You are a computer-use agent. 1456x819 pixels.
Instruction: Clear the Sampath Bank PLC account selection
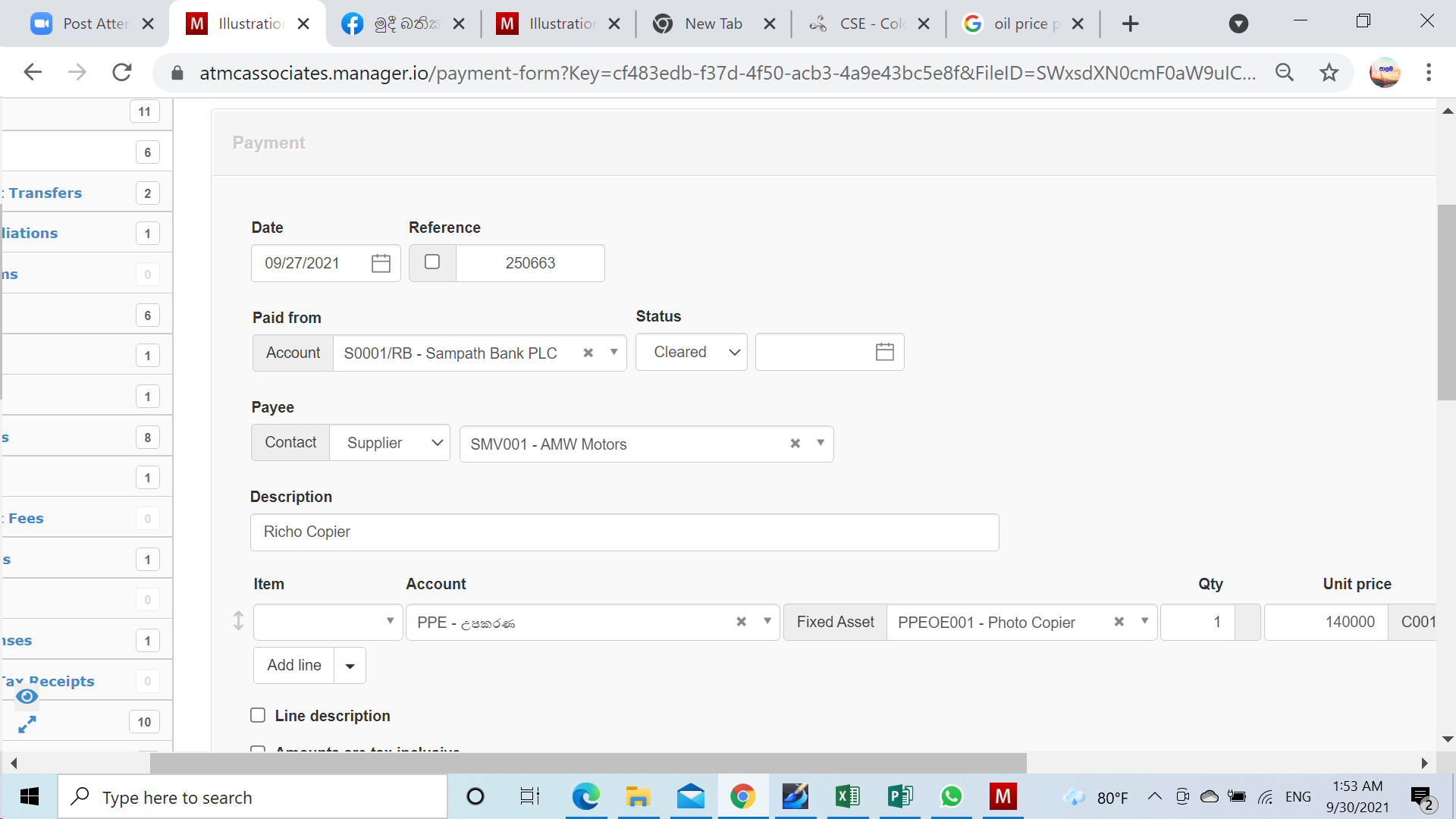point(588,353)
